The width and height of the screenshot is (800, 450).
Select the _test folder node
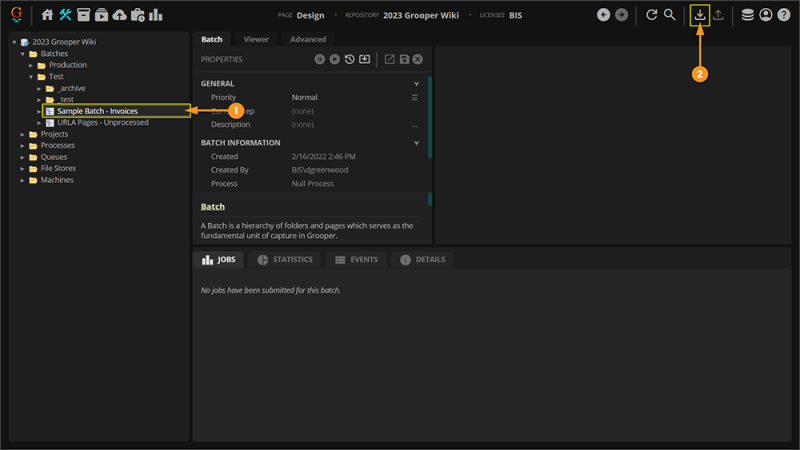point(65,99)
